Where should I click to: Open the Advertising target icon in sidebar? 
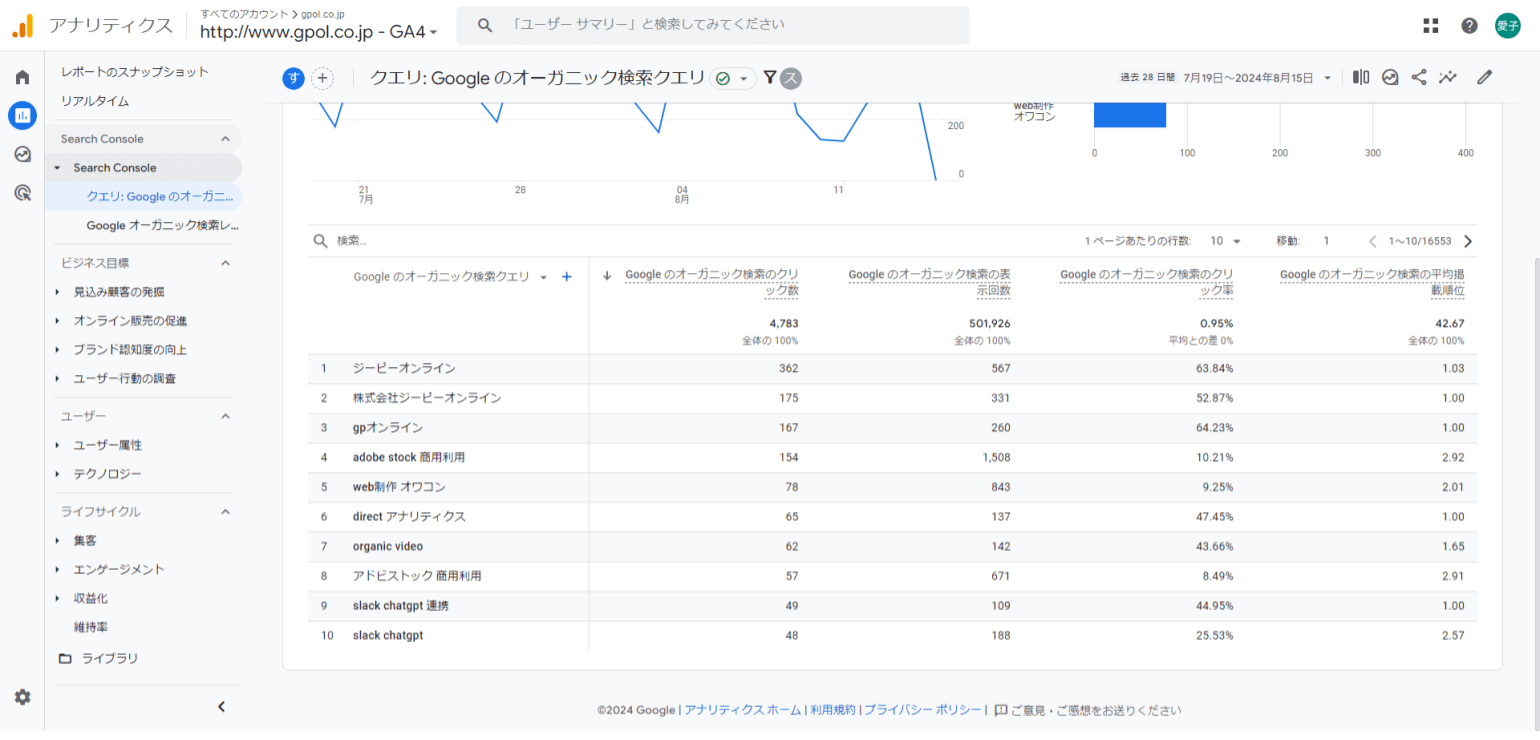[x=22, y=192]
